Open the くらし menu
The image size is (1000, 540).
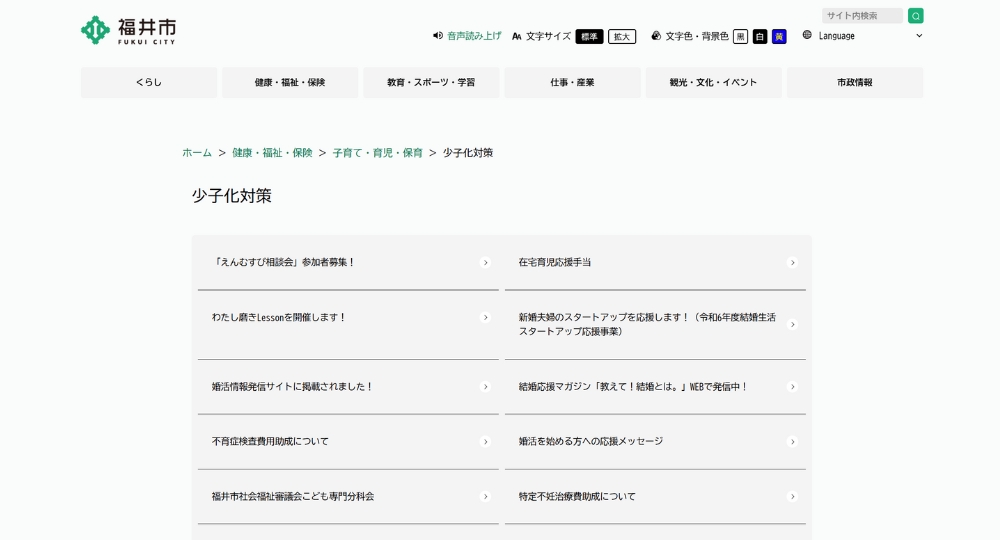149,82
